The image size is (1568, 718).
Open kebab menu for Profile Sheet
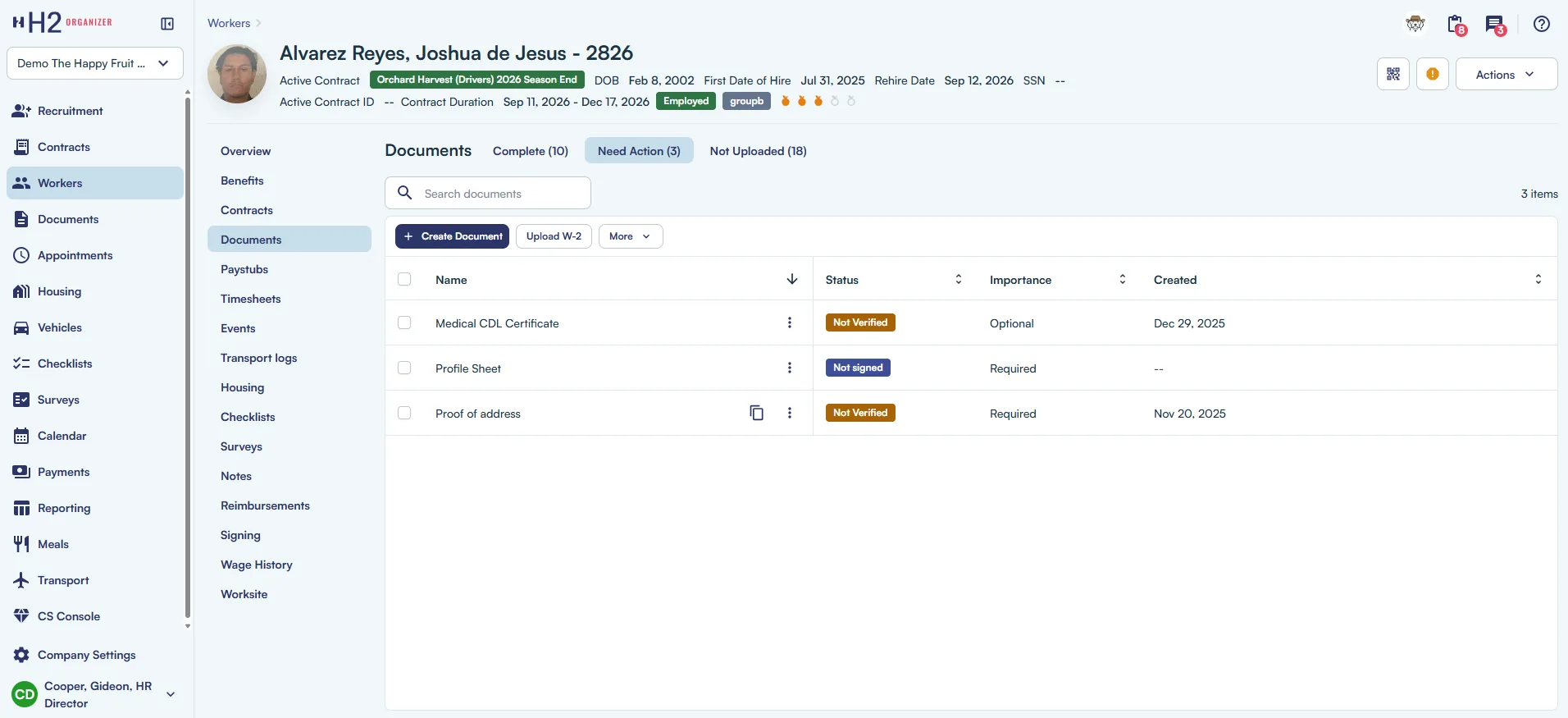click(790, 368)
